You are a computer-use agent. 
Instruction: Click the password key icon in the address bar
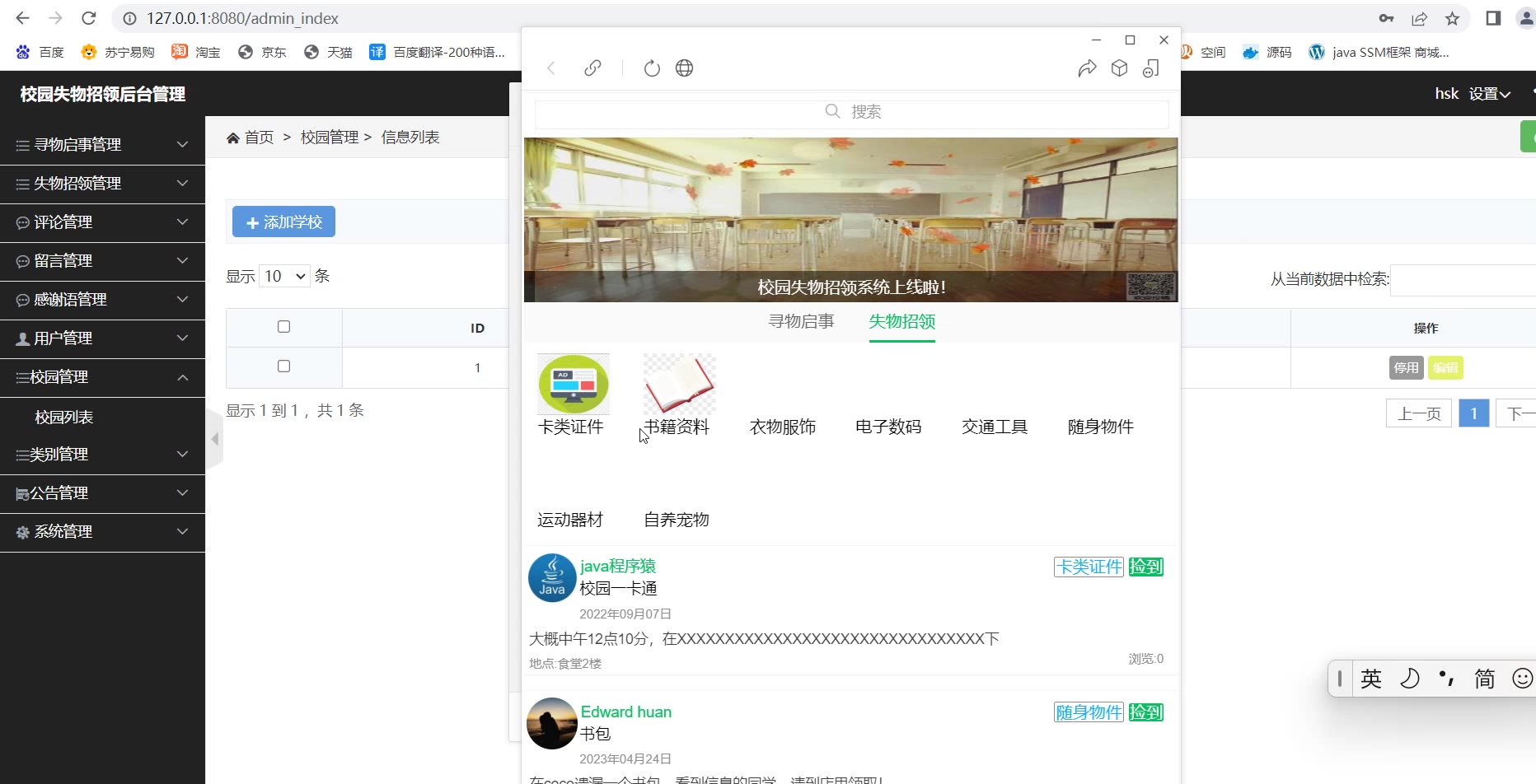(1386, 18)
